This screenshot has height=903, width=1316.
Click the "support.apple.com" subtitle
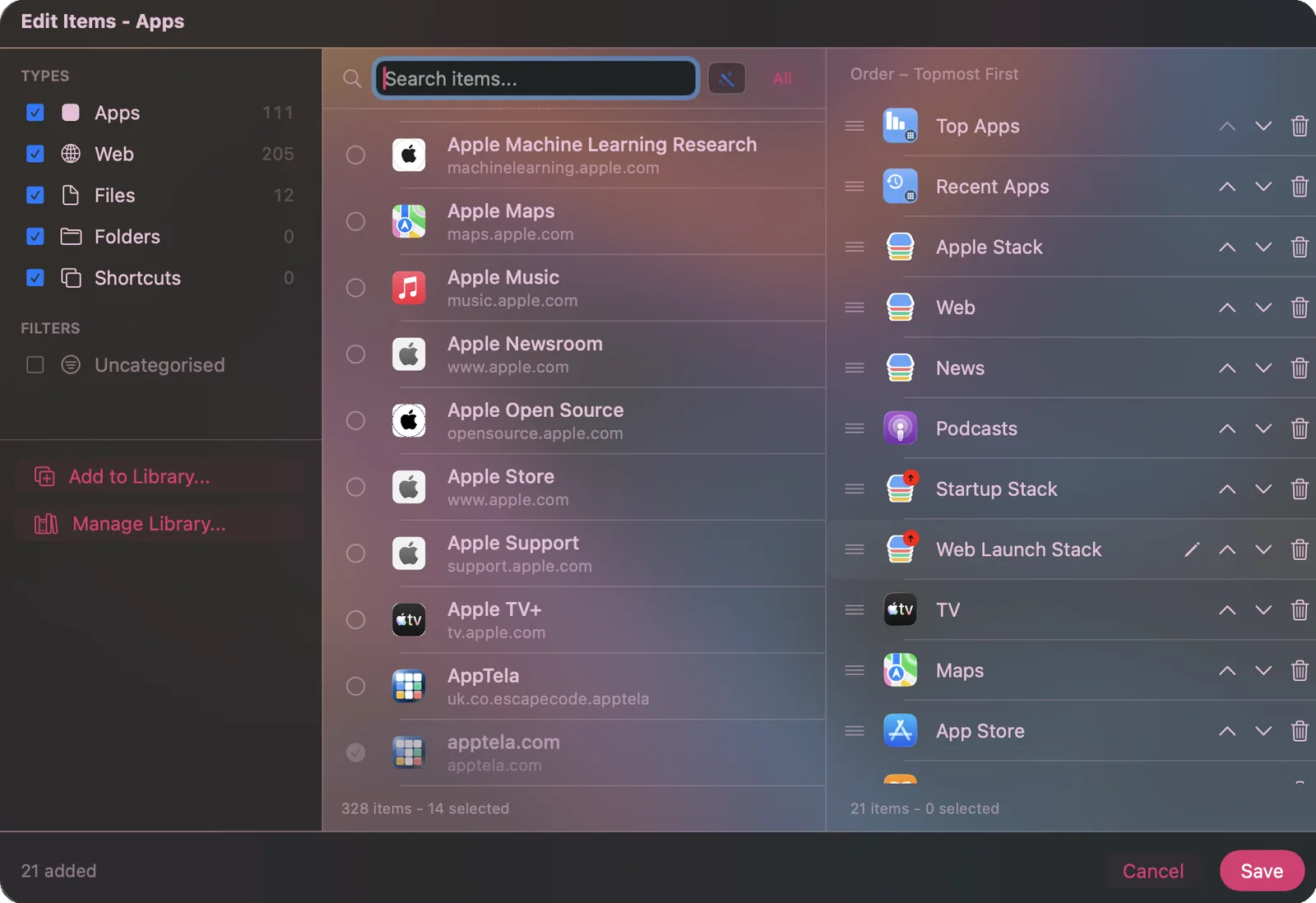click(x=520, y=567)
